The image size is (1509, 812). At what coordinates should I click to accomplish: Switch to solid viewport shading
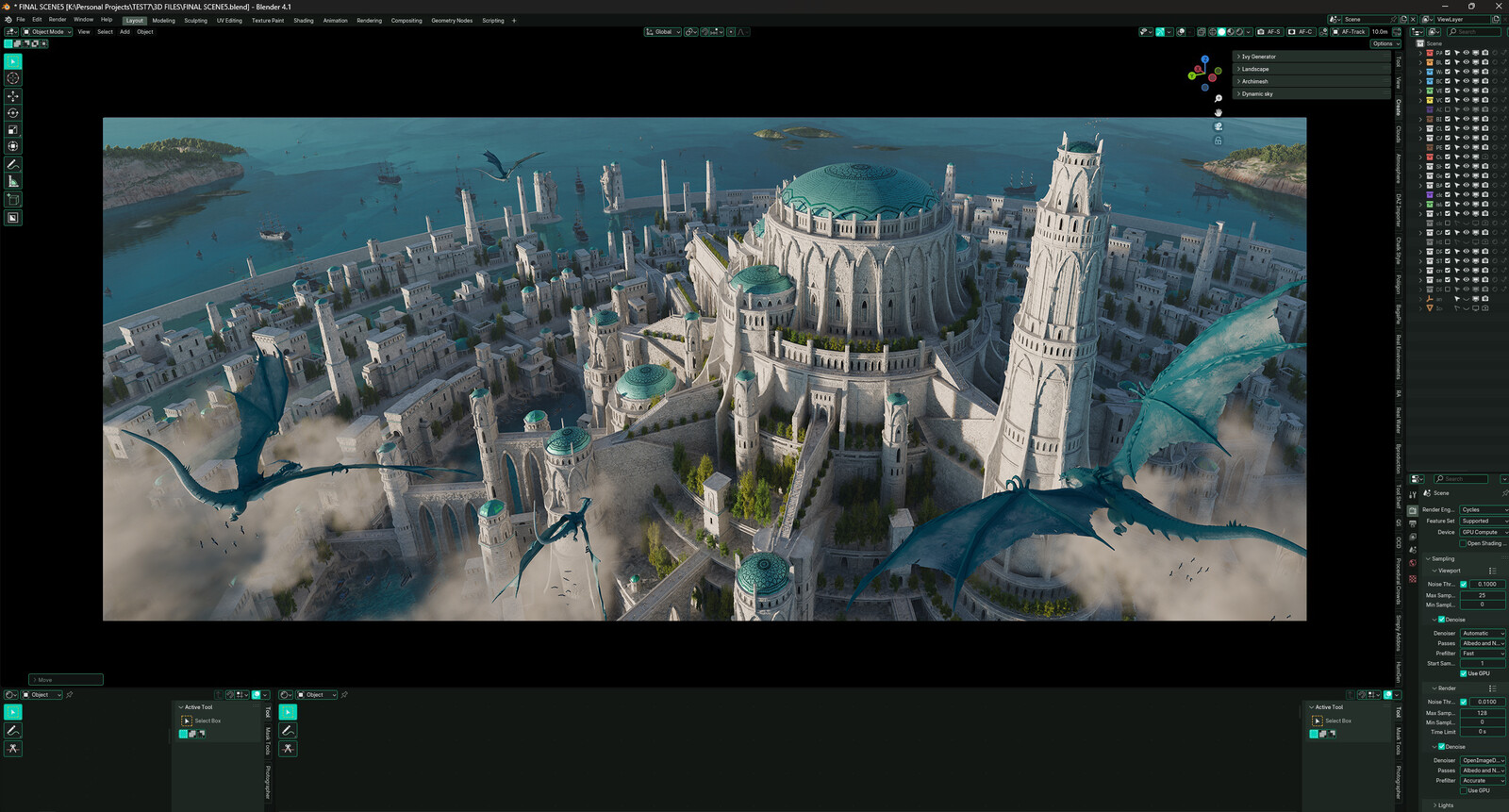[1221, 32]
